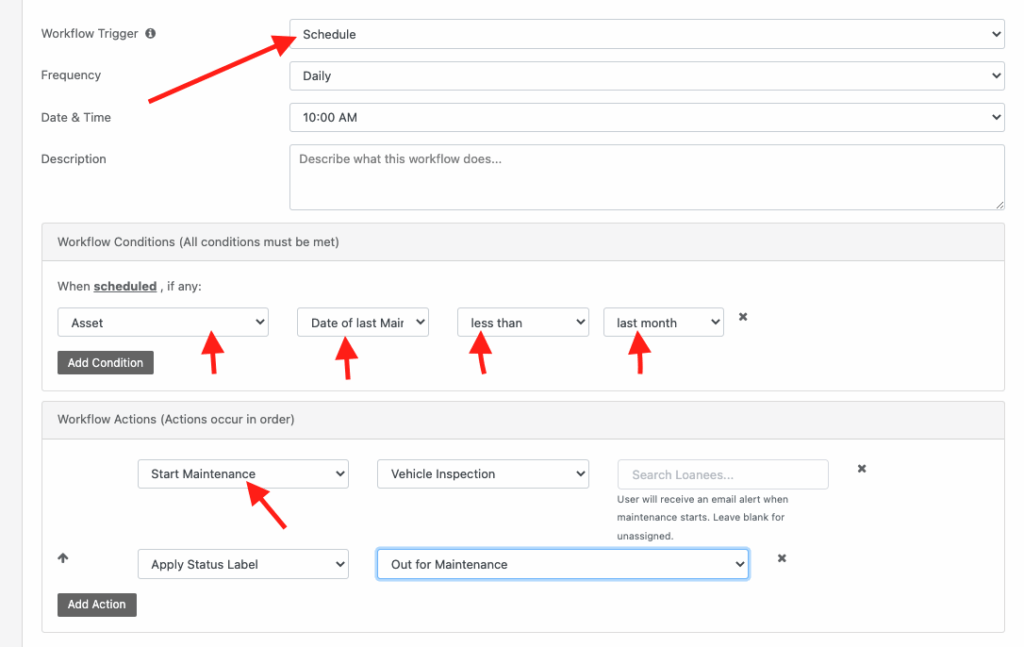This screenshot has width=1024, height=647.
Task: Click the Description text area
Action: (x=648, y=176)
